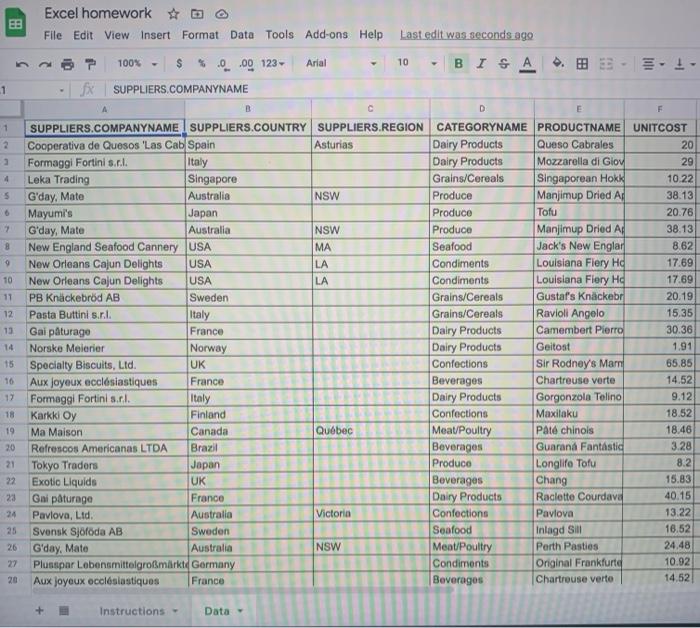This screenshot has width=700, height=628.
Task: Open the zoom 100% dropdown
Action: [x=137, y=63]
